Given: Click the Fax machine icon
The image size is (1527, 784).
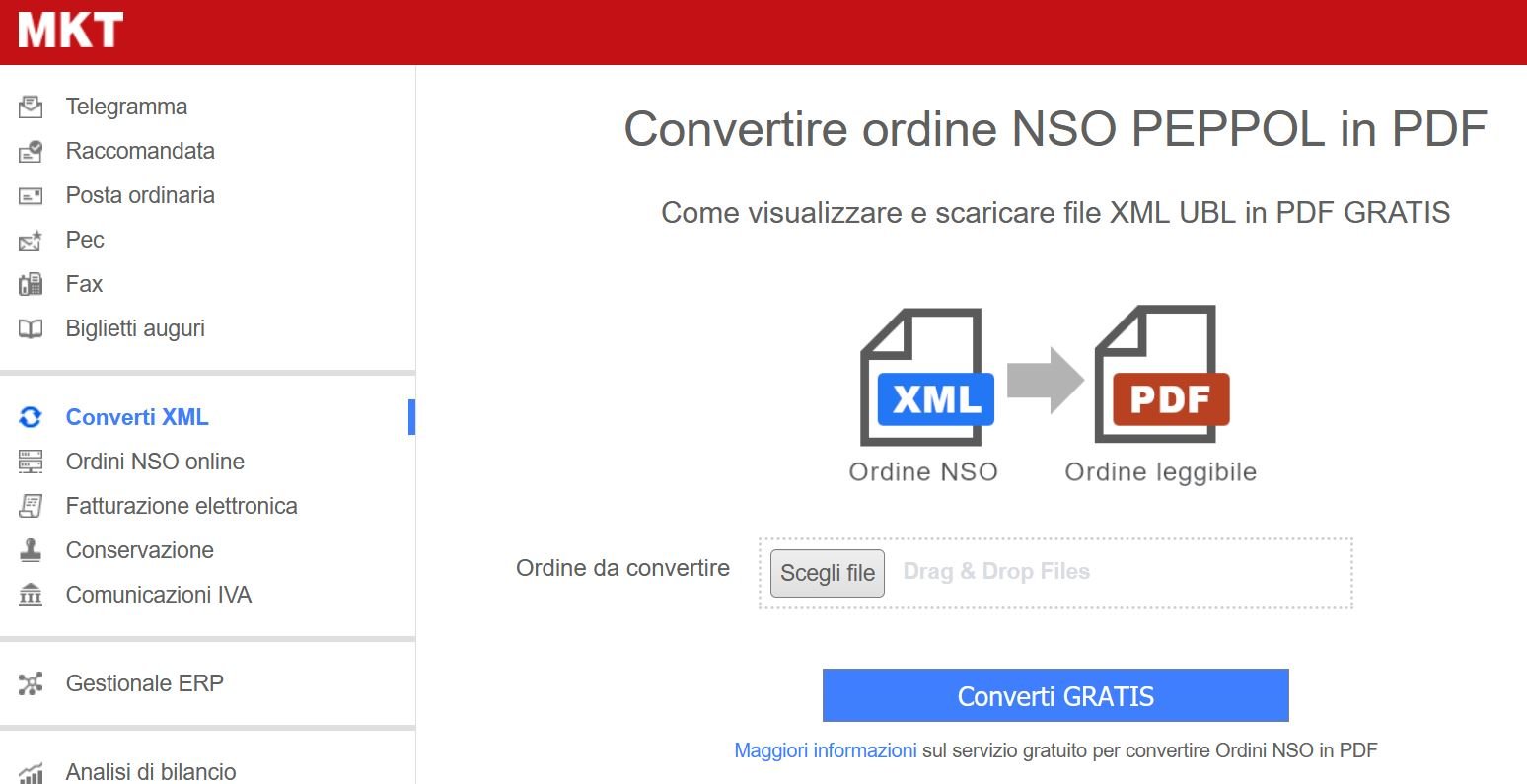Looking at the screenshot, I should (30, 283).
